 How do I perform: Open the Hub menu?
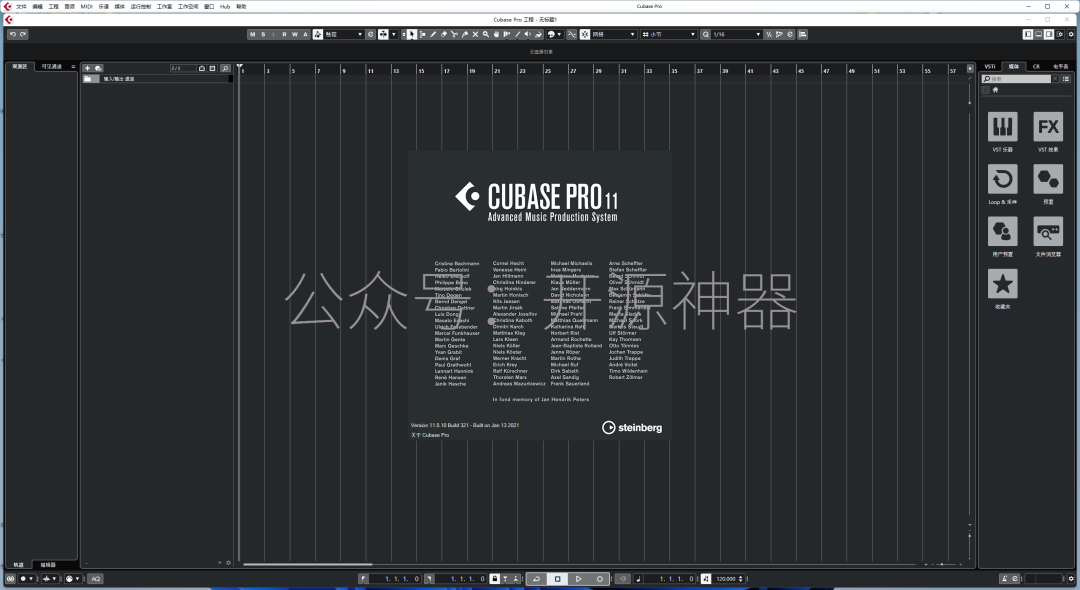pyautogui.click(x=225, y=6)
